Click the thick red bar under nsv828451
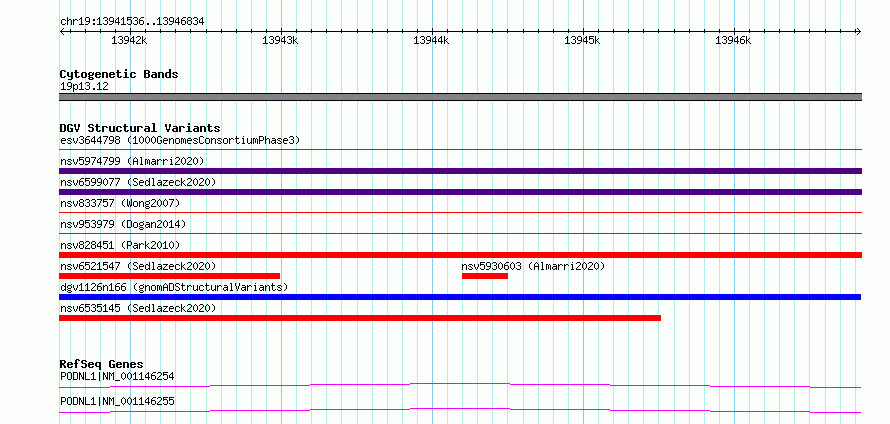Viewport: 890px width, 424px height. [x=460, y=255]
